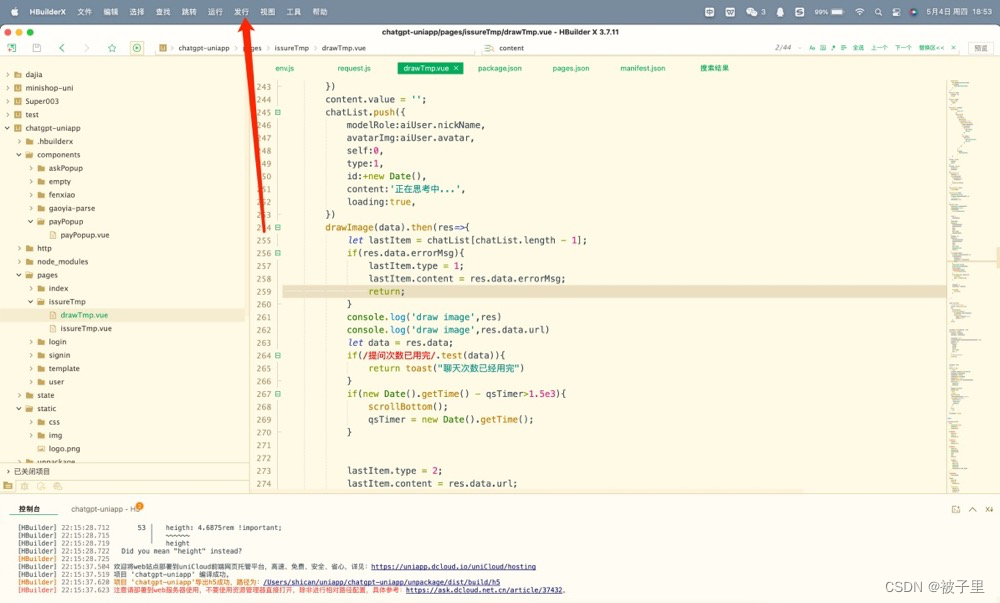Viewport: 1000px width, 603px height.
Task: Toggle case-sensitive Aa search option
Action: point(812,48)
